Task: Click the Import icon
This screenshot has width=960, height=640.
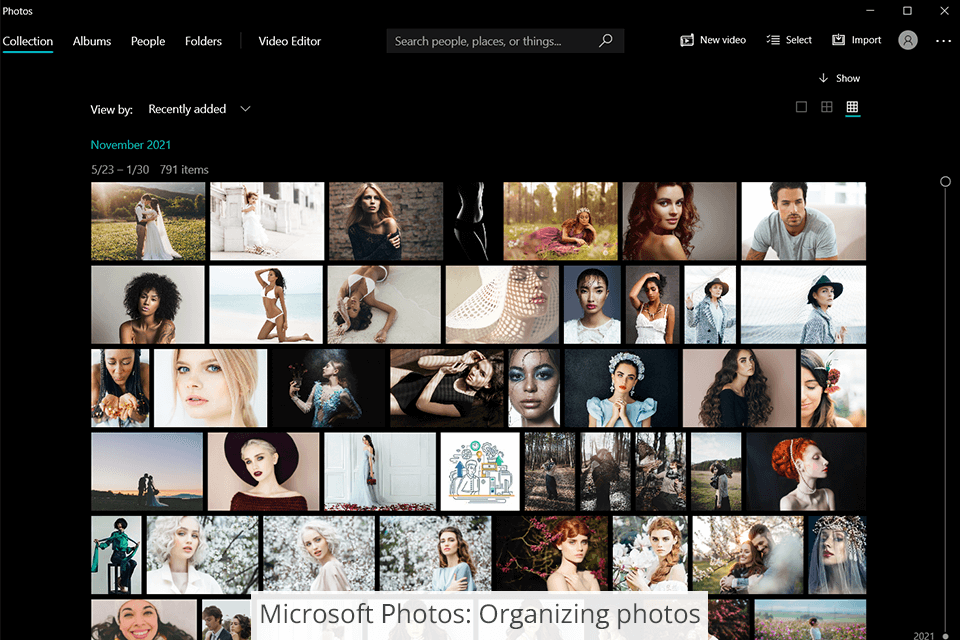Action: 838,40
